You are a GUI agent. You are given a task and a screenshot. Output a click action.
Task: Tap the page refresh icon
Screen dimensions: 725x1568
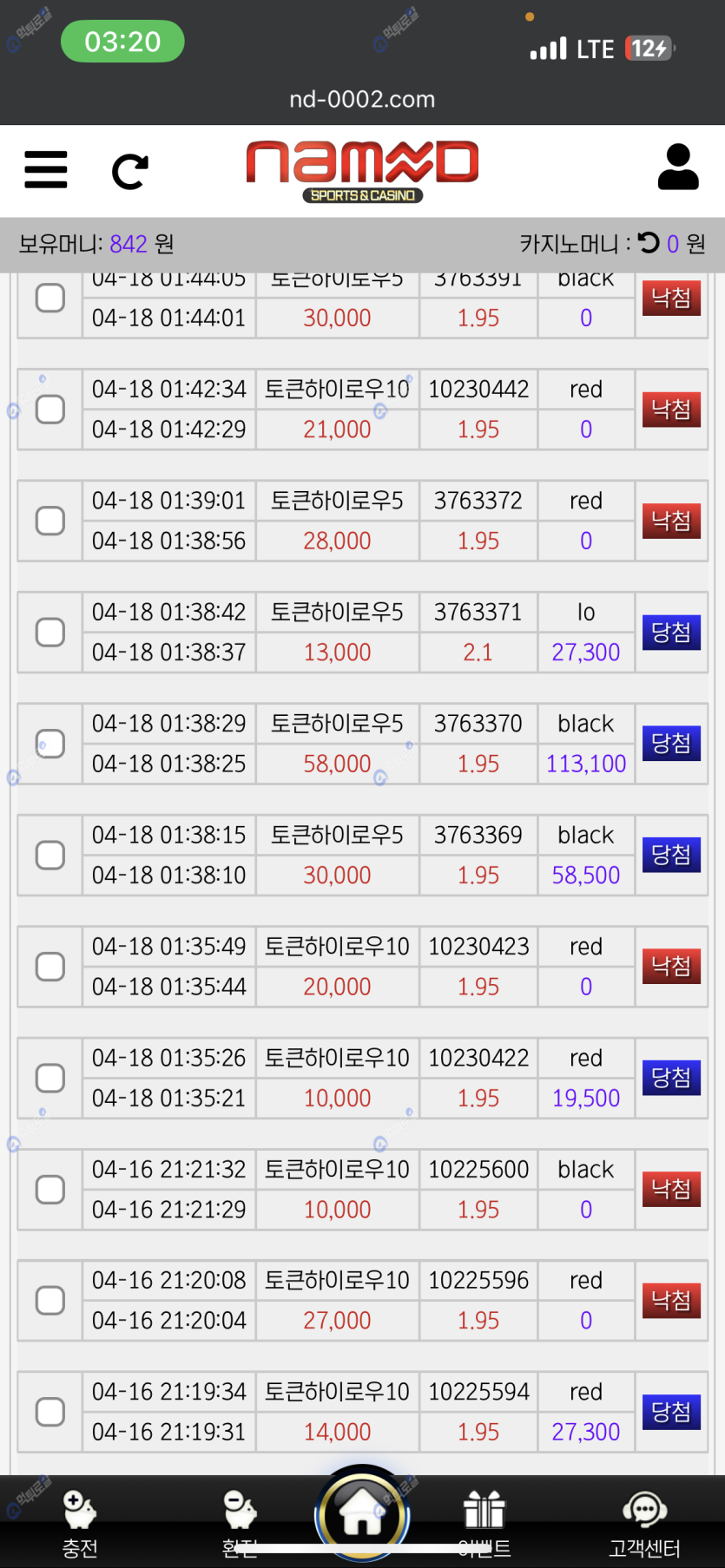[130, 171]
